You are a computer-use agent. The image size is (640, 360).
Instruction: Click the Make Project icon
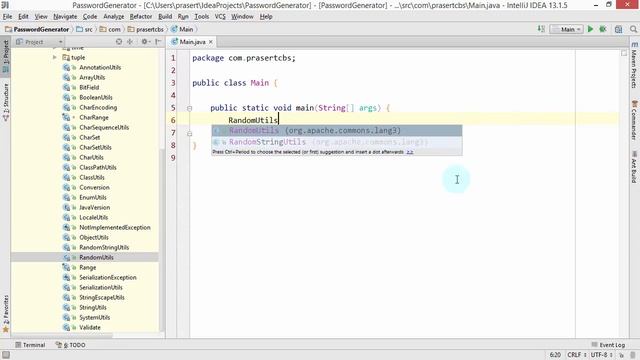(541, 29)
